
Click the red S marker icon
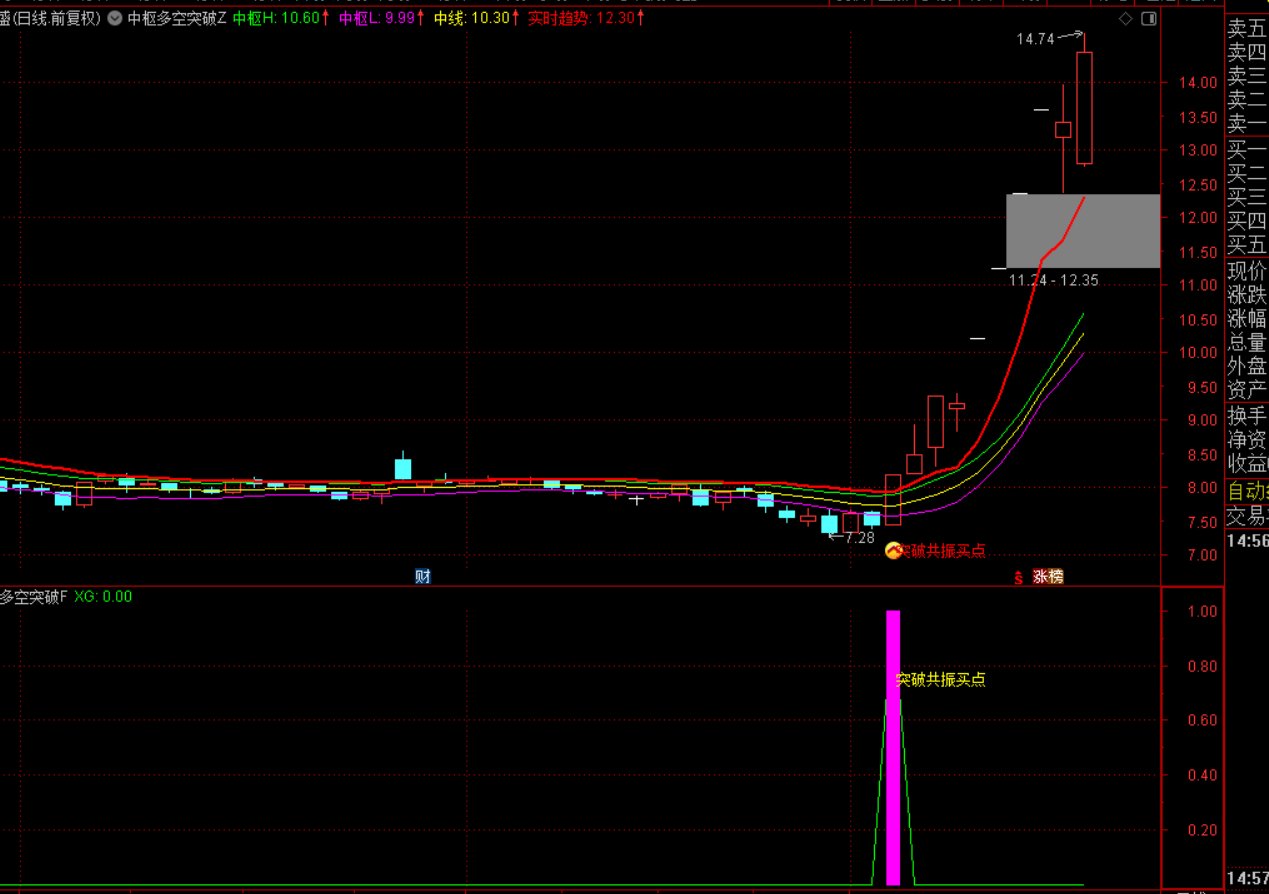(x=1019, y=577)
